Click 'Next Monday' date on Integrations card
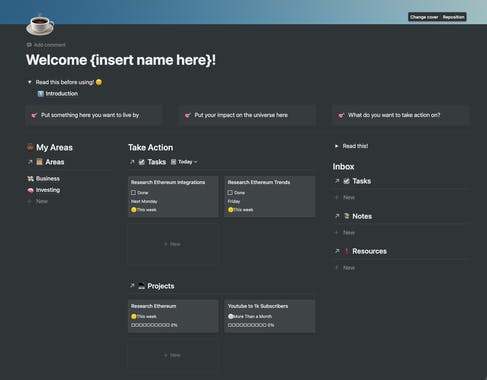487x380 pixels. click(x=144, y=201)
